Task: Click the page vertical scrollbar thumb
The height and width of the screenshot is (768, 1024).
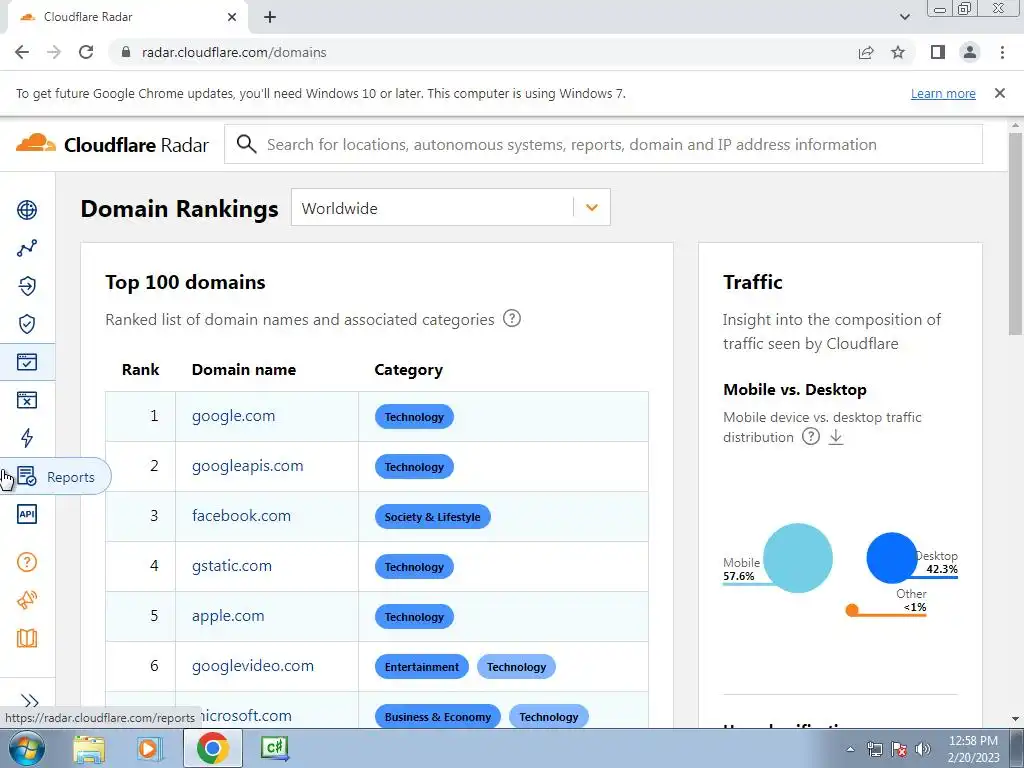Action: coord(1015,234)
